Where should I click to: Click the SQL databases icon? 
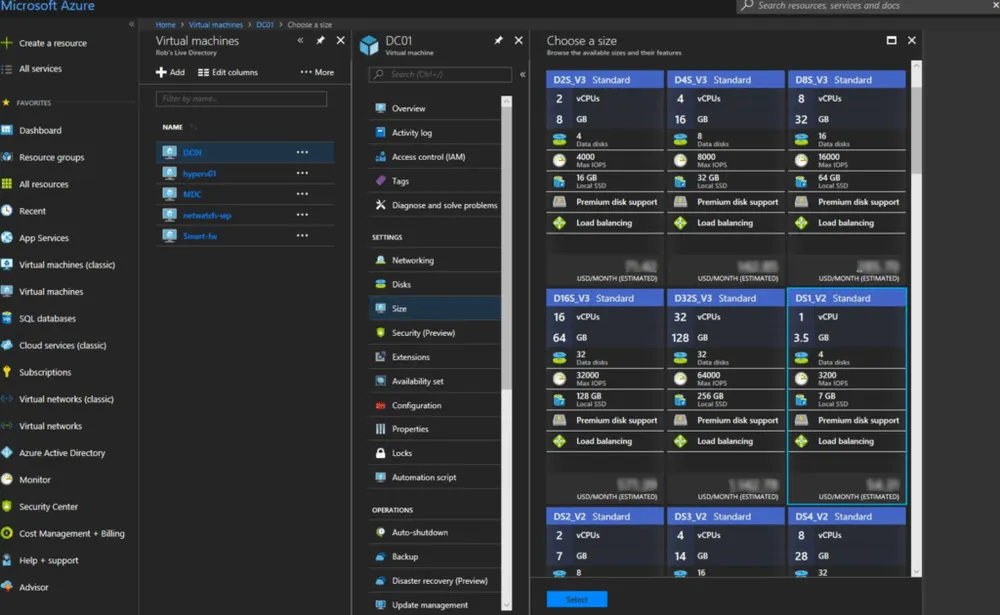tap(7, 318)
